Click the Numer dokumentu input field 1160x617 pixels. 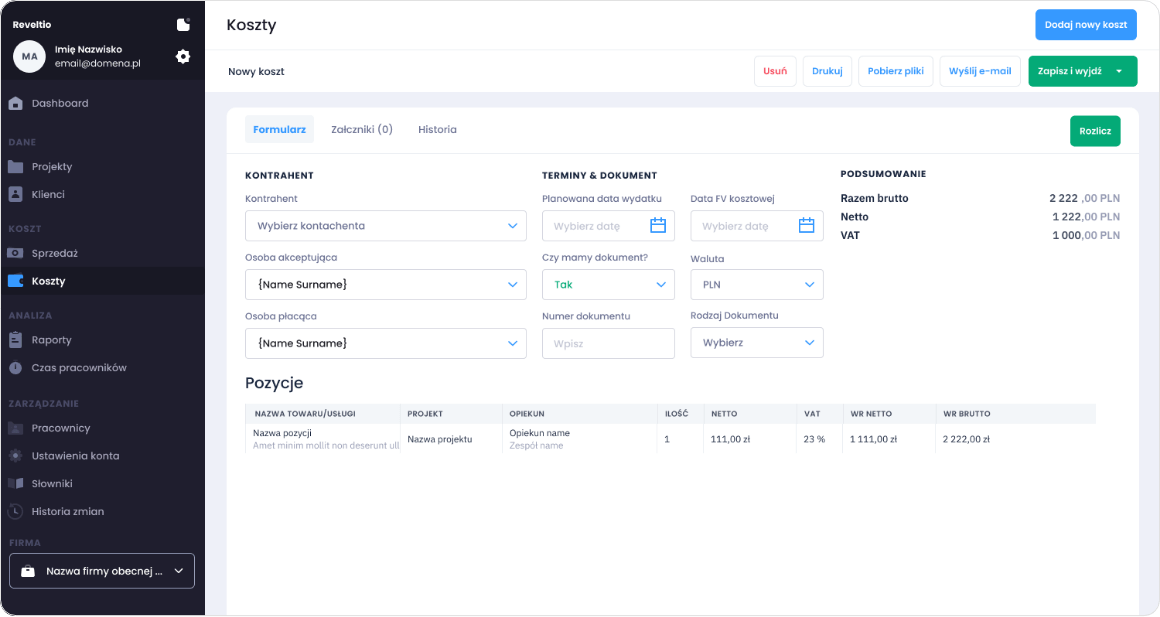(608, 343)
